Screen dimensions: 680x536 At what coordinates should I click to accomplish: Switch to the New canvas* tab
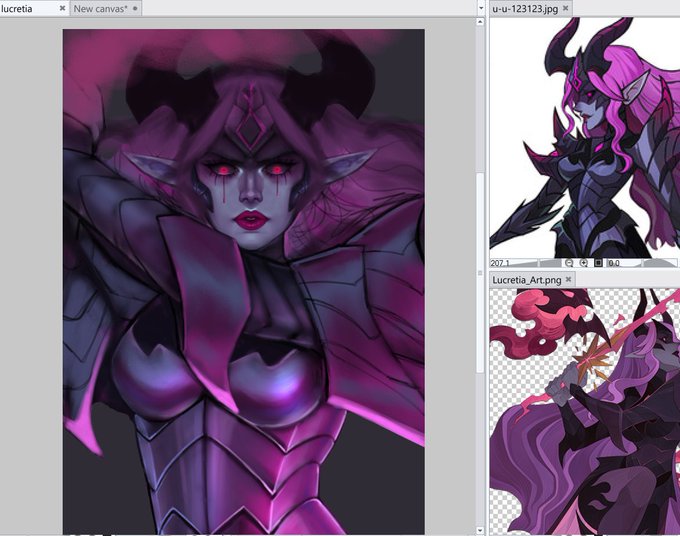pos(106,8)
